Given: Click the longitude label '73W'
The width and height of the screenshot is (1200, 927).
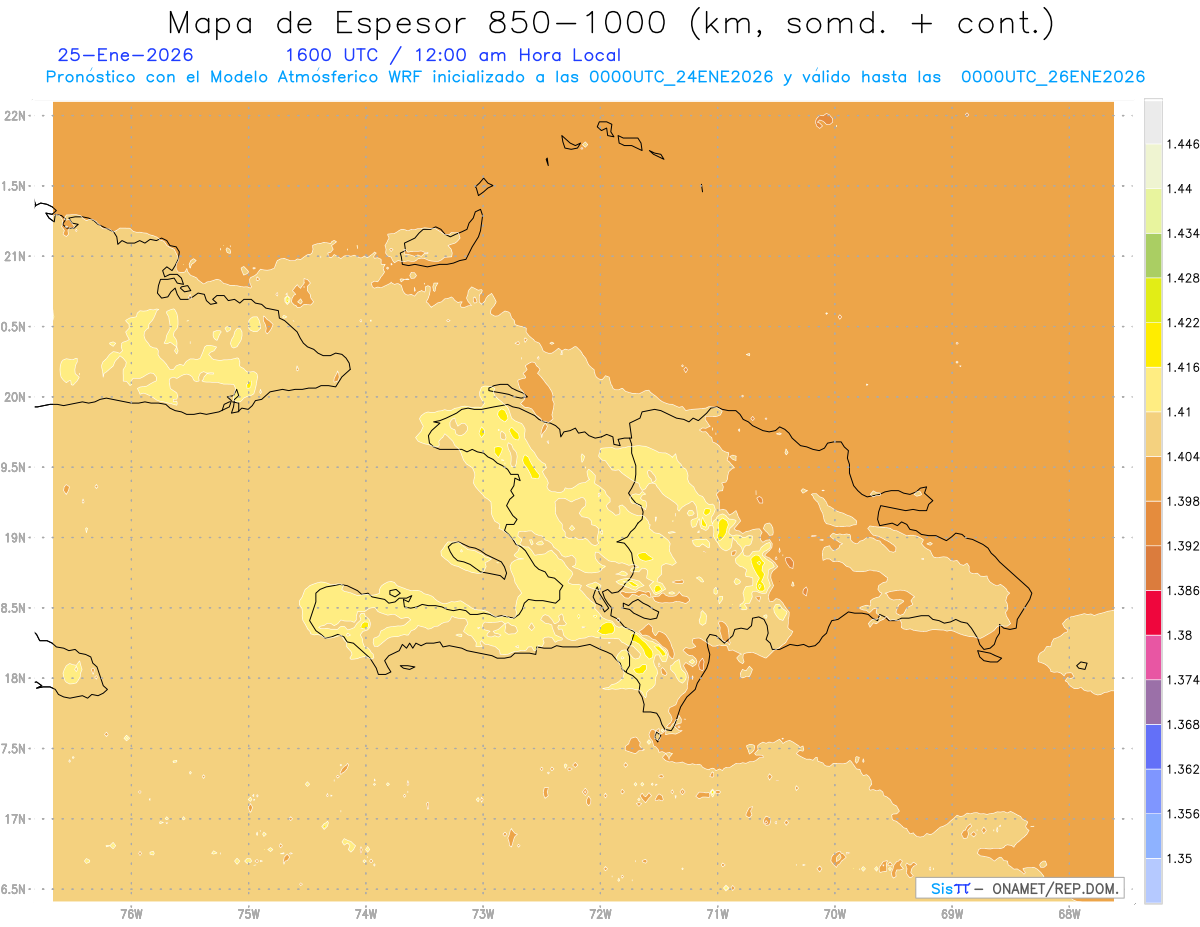Looking at the screenshot, I should pos(483,914).
